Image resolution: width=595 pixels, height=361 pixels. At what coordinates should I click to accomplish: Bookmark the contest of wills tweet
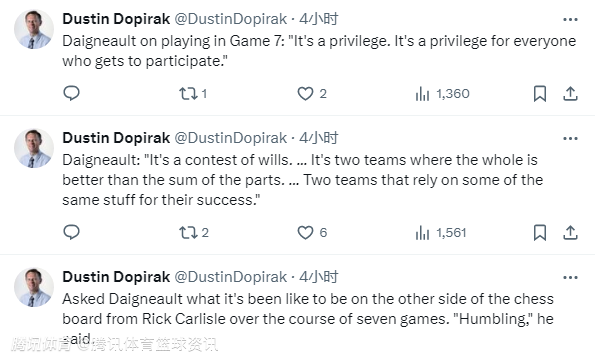click(x=540, y=232)
